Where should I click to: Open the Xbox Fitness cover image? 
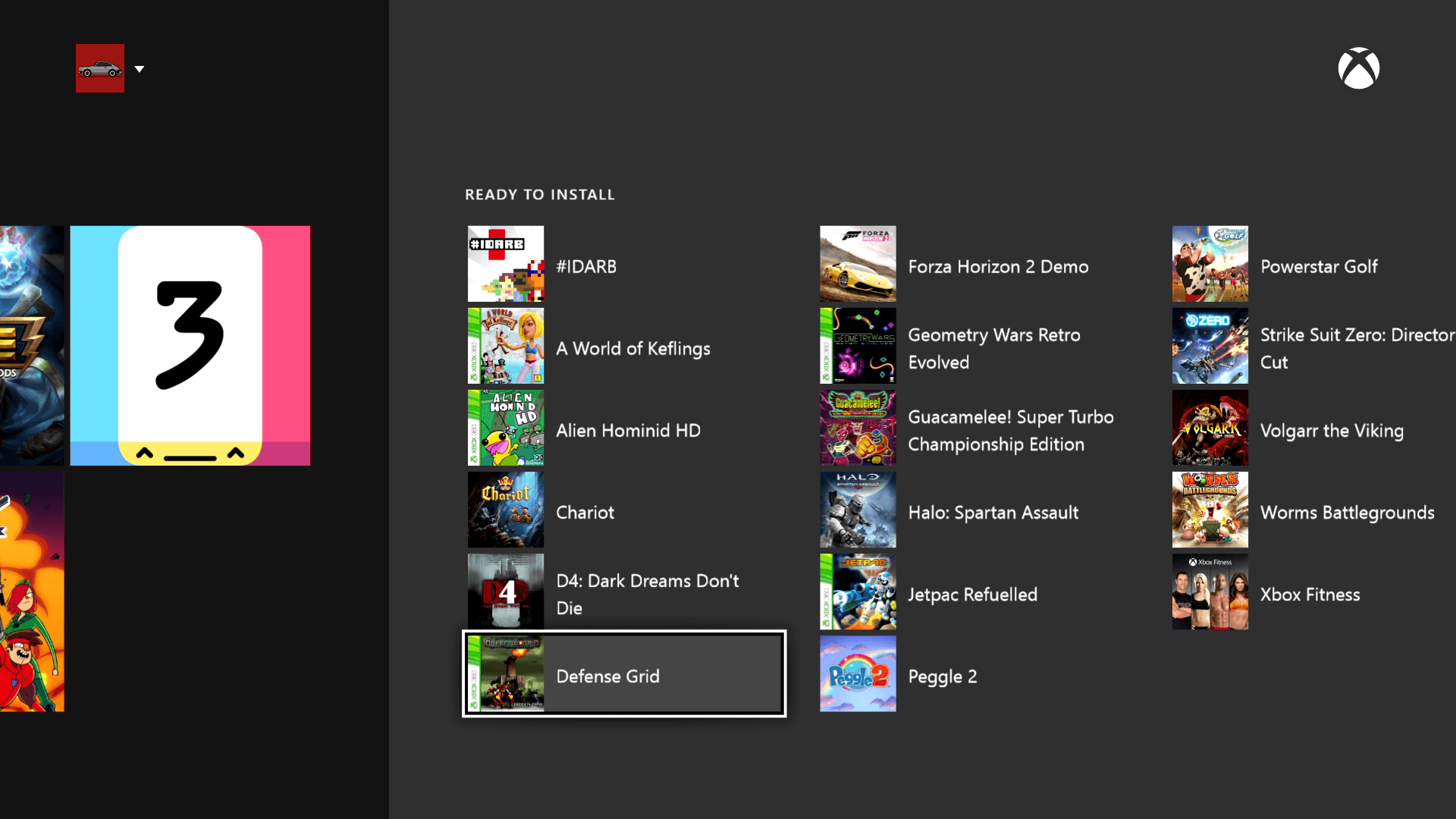coord(1210,591)
